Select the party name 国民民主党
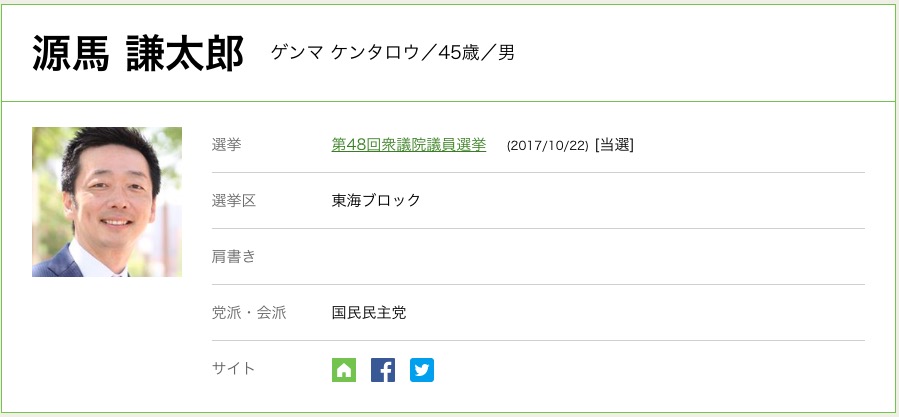Image resolution: width=899 pixels, height=417 pixels. (x=369, y=313)
